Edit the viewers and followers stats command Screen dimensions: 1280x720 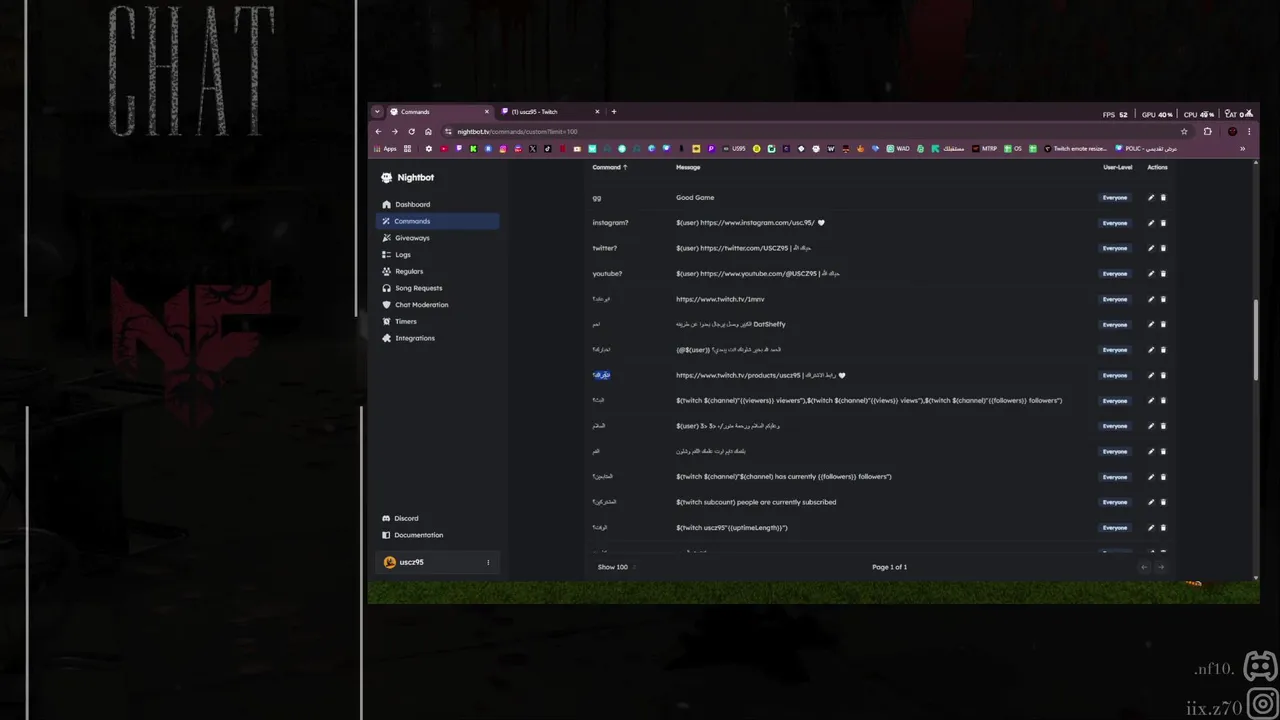coord(1151,401)
